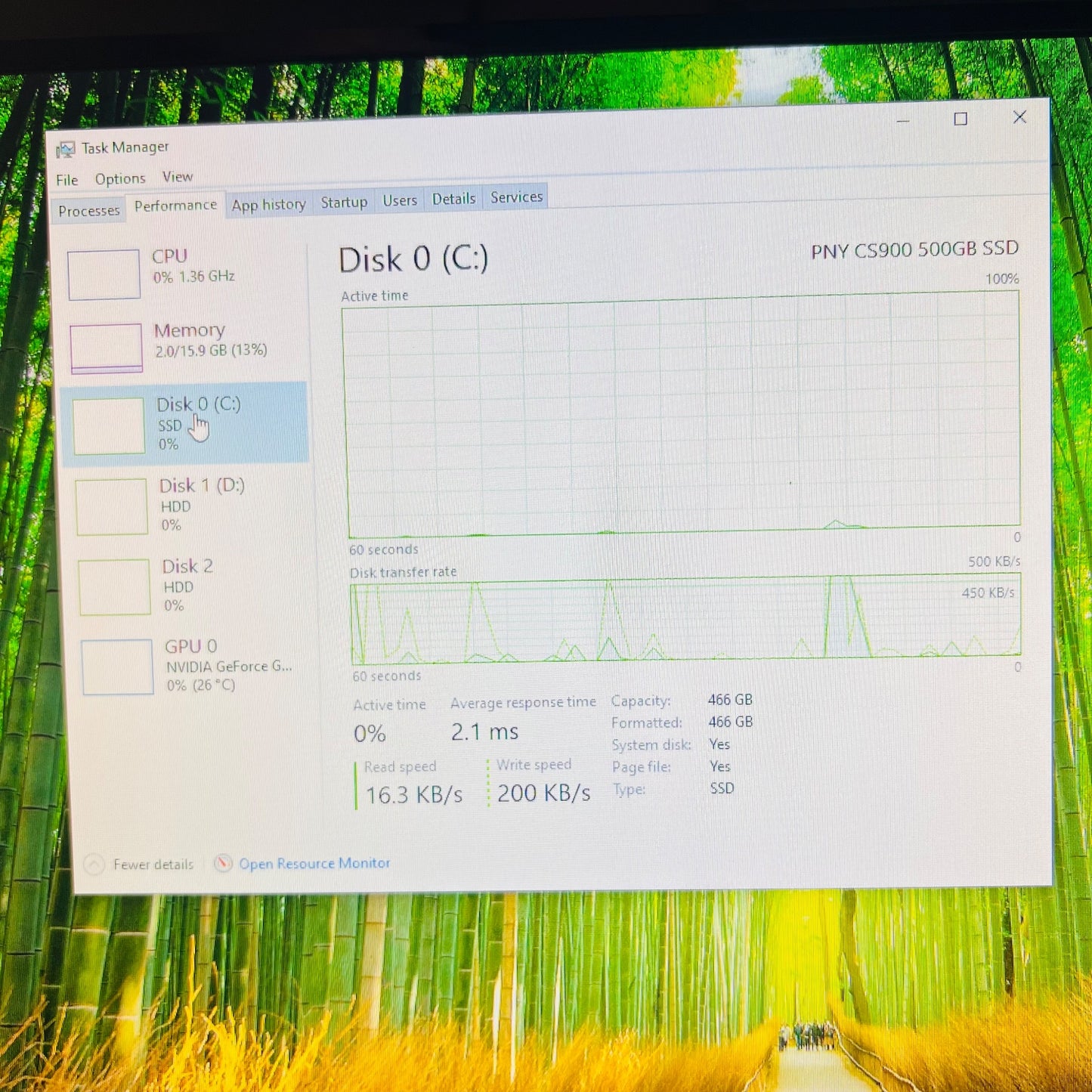The width and height of the screenshot is (1092, 1092).
Task: Select the CPU graph thumbnail in sidebar
Action: click(104, 274)
